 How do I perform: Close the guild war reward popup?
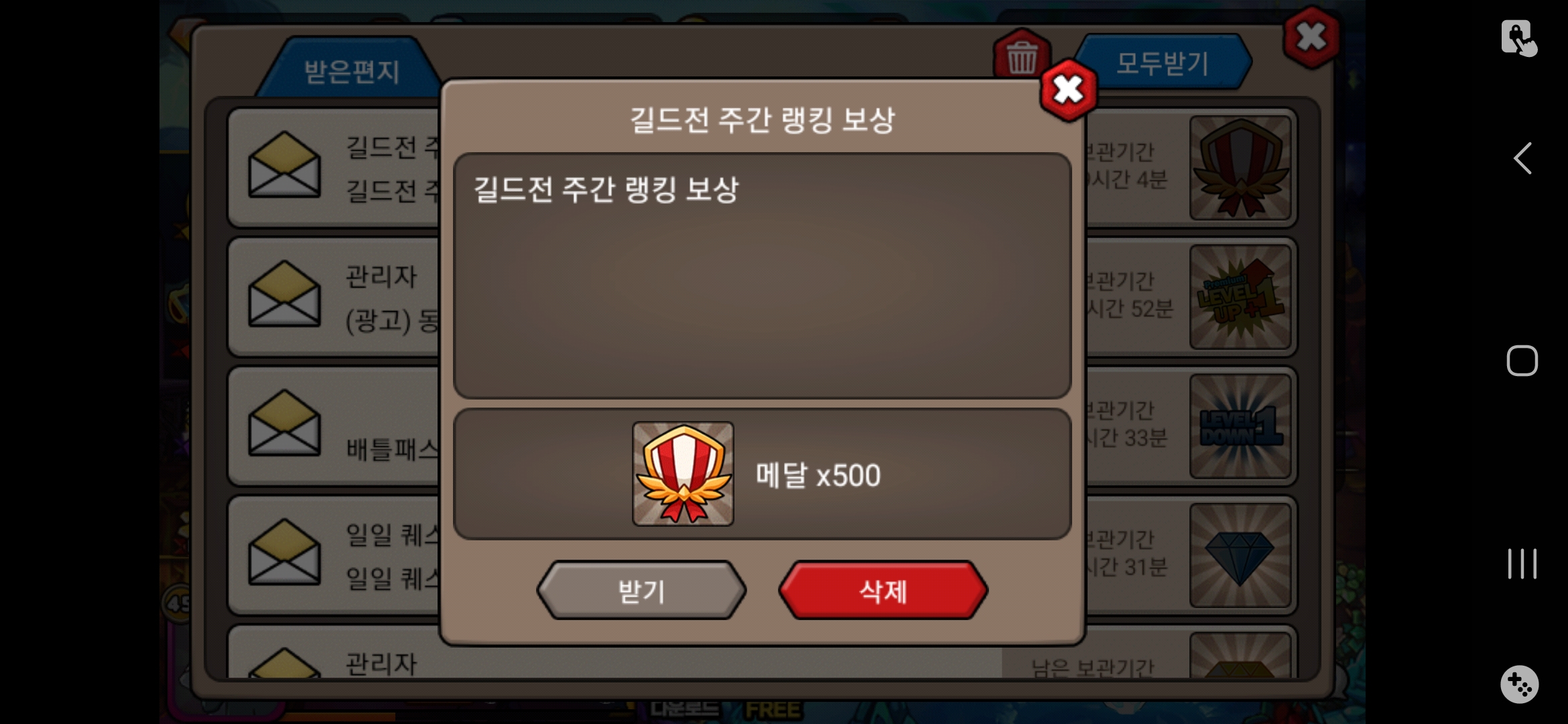[x=1068, y=90]
